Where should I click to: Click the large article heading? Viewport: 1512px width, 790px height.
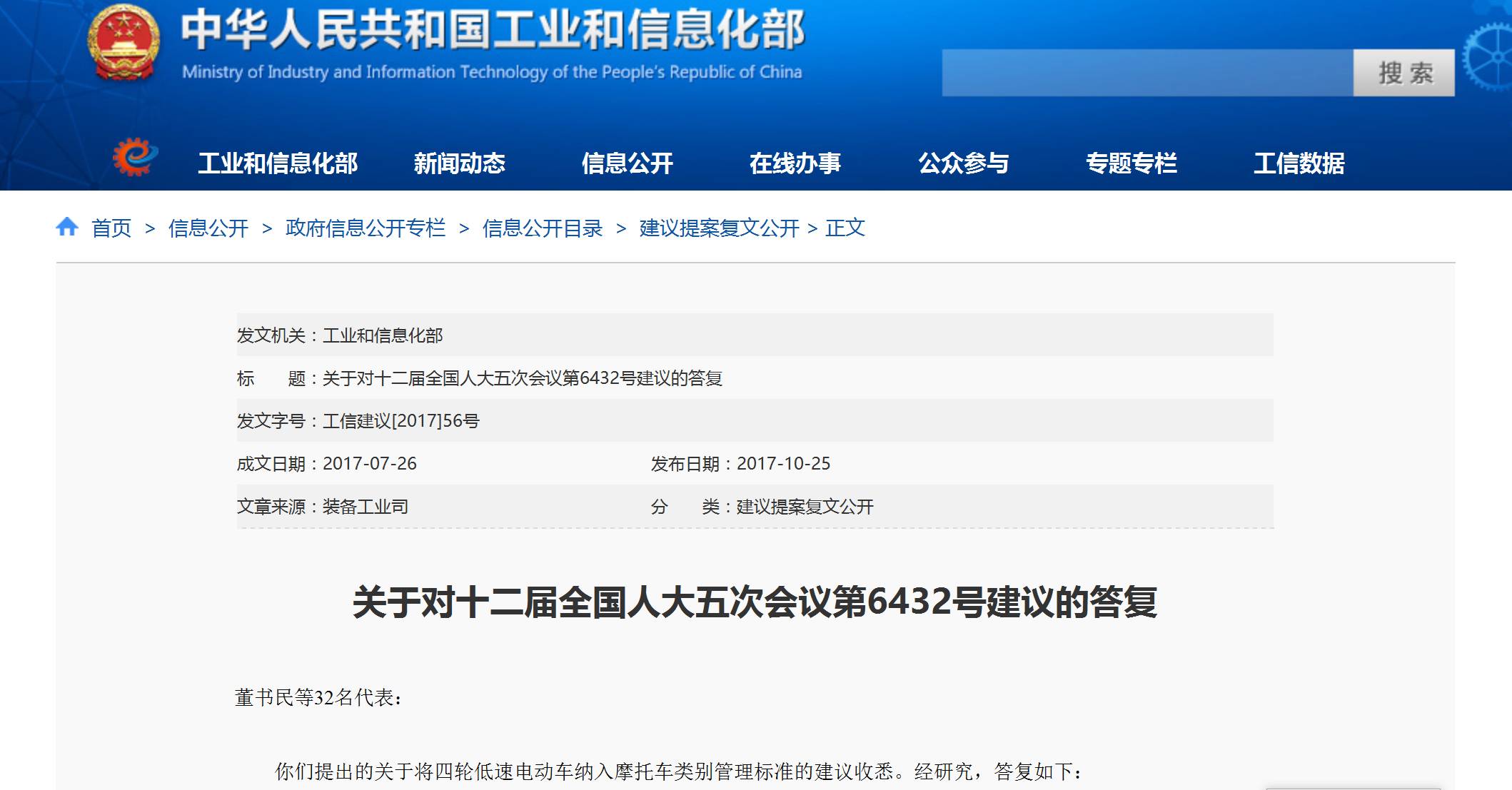click(755, 601)
